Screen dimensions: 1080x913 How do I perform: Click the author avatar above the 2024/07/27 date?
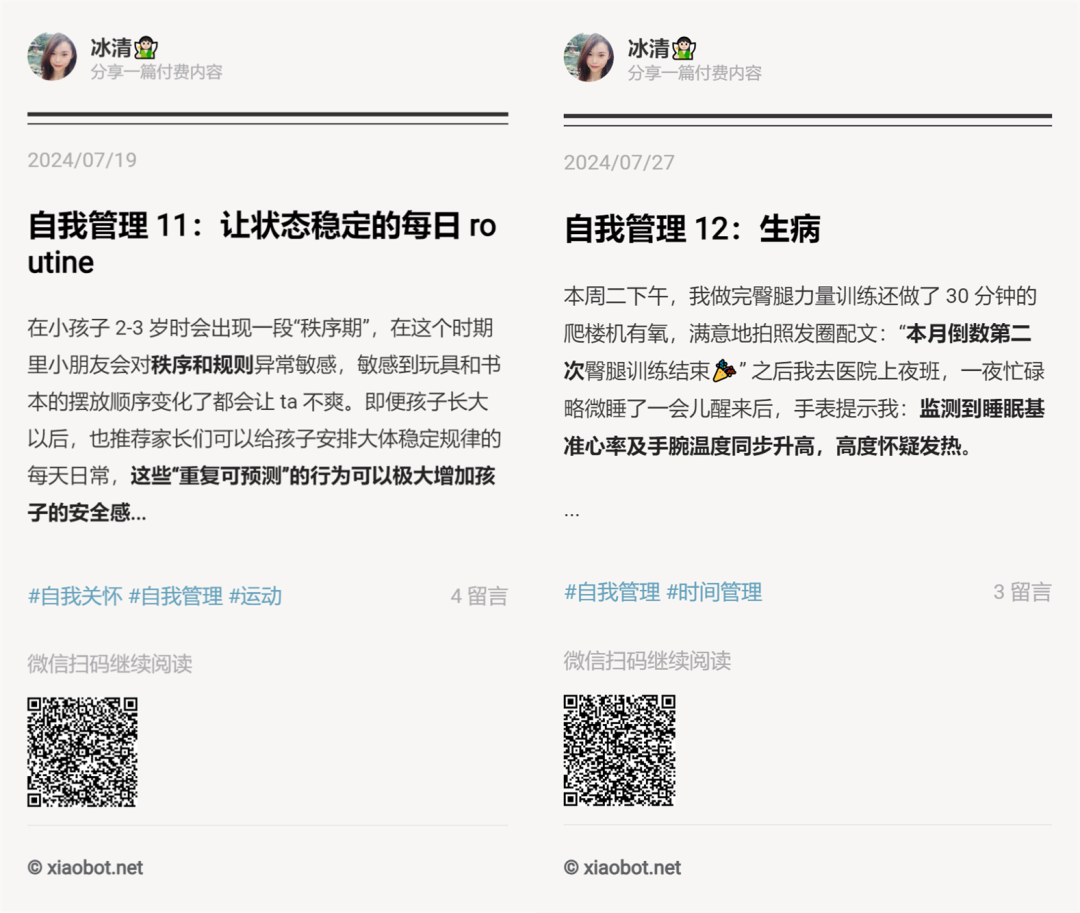pyautogui.click(x=588, y=58)
